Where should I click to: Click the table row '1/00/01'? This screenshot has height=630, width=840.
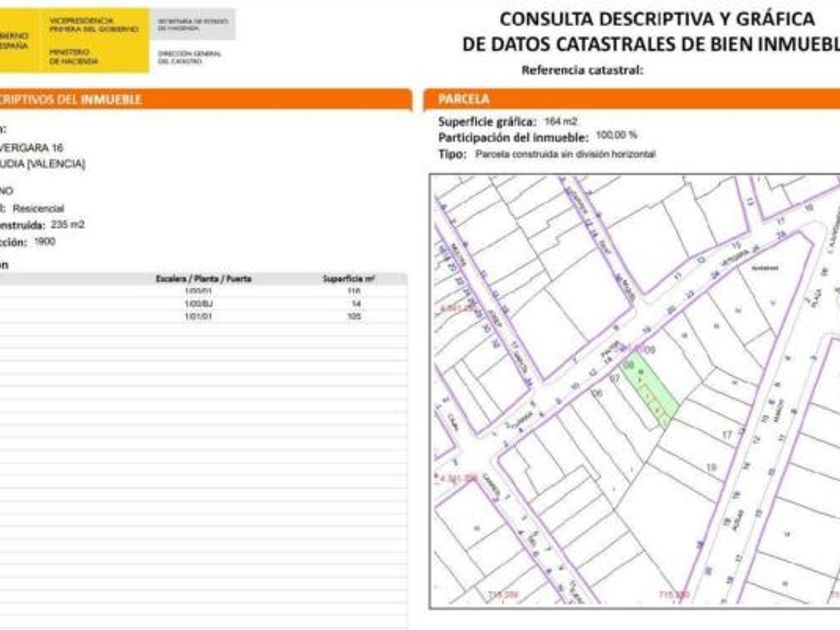tap(204, 291)
